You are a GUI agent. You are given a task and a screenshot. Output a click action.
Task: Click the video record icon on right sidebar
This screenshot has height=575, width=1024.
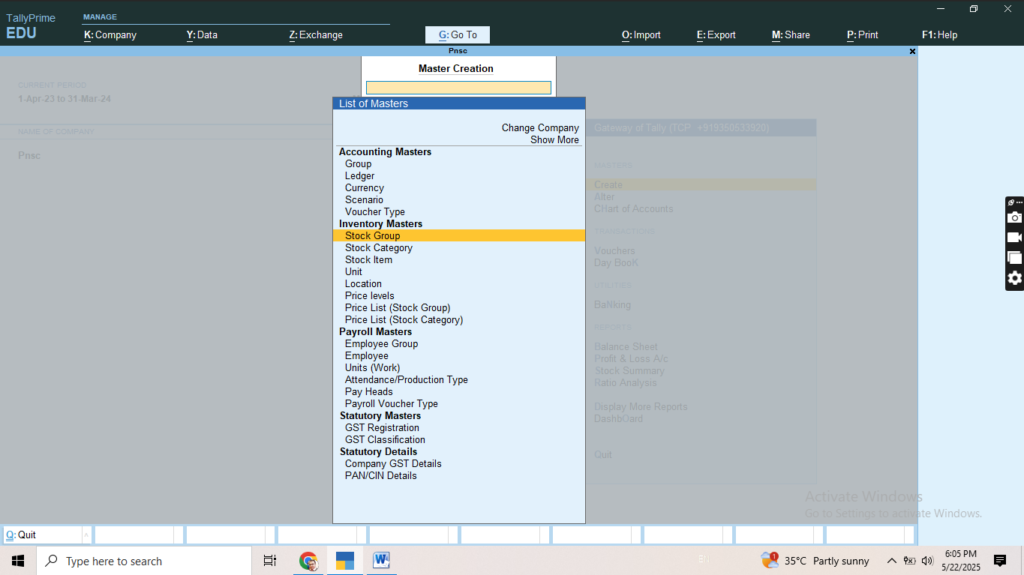coord(1014,238)
